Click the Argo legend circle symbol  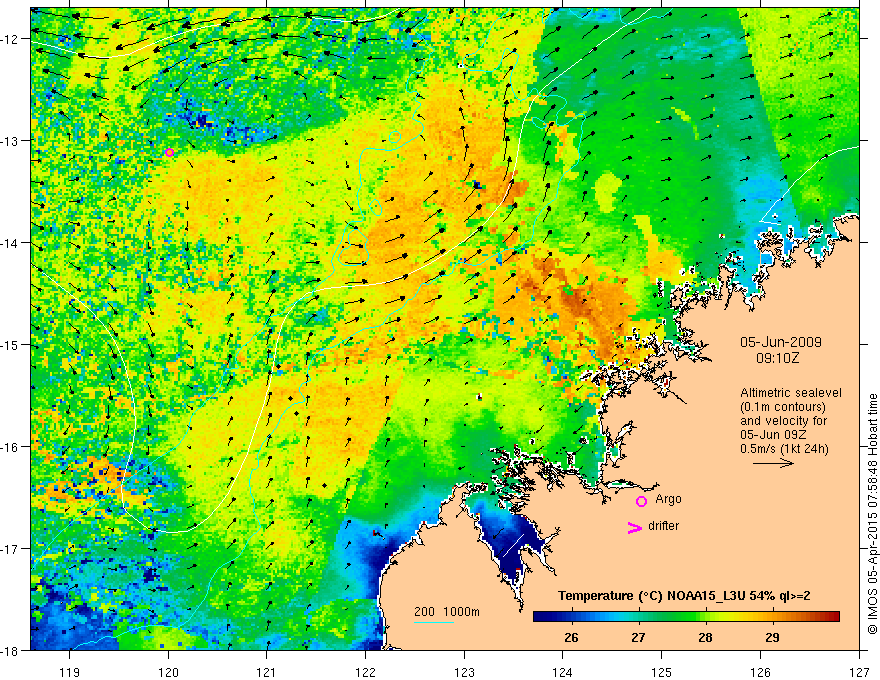[x=641, y=501]
